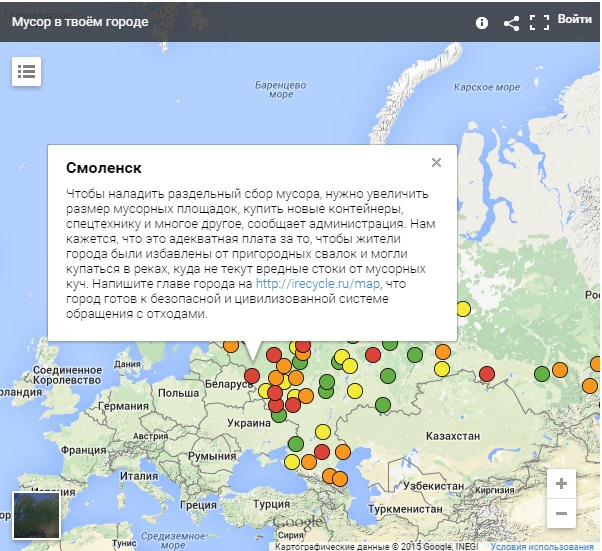Click the Туркменистан country label
The width and height of the screenshot is (602, 551).
(x=405, y=509)
